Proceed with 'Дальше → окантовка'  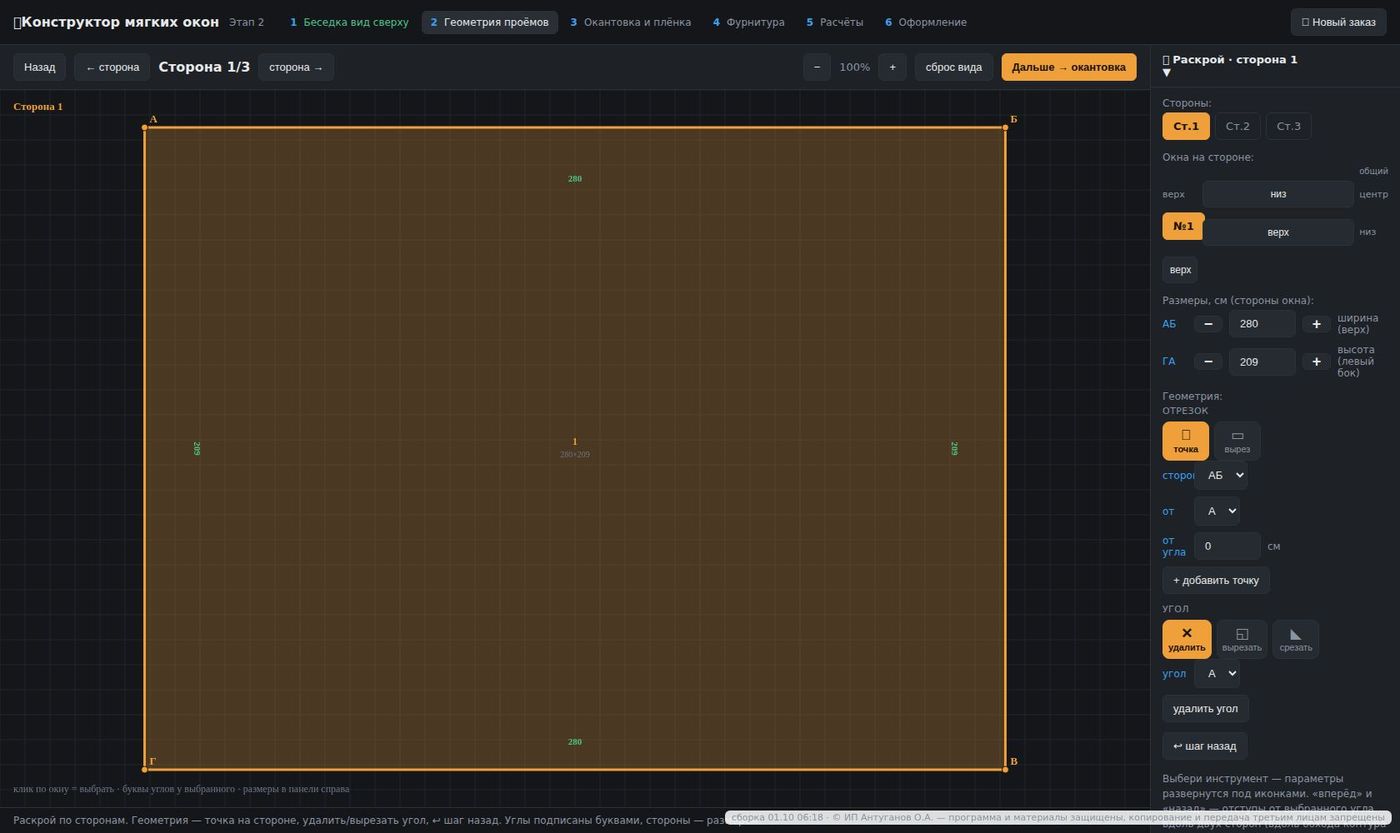(1069, 67)
